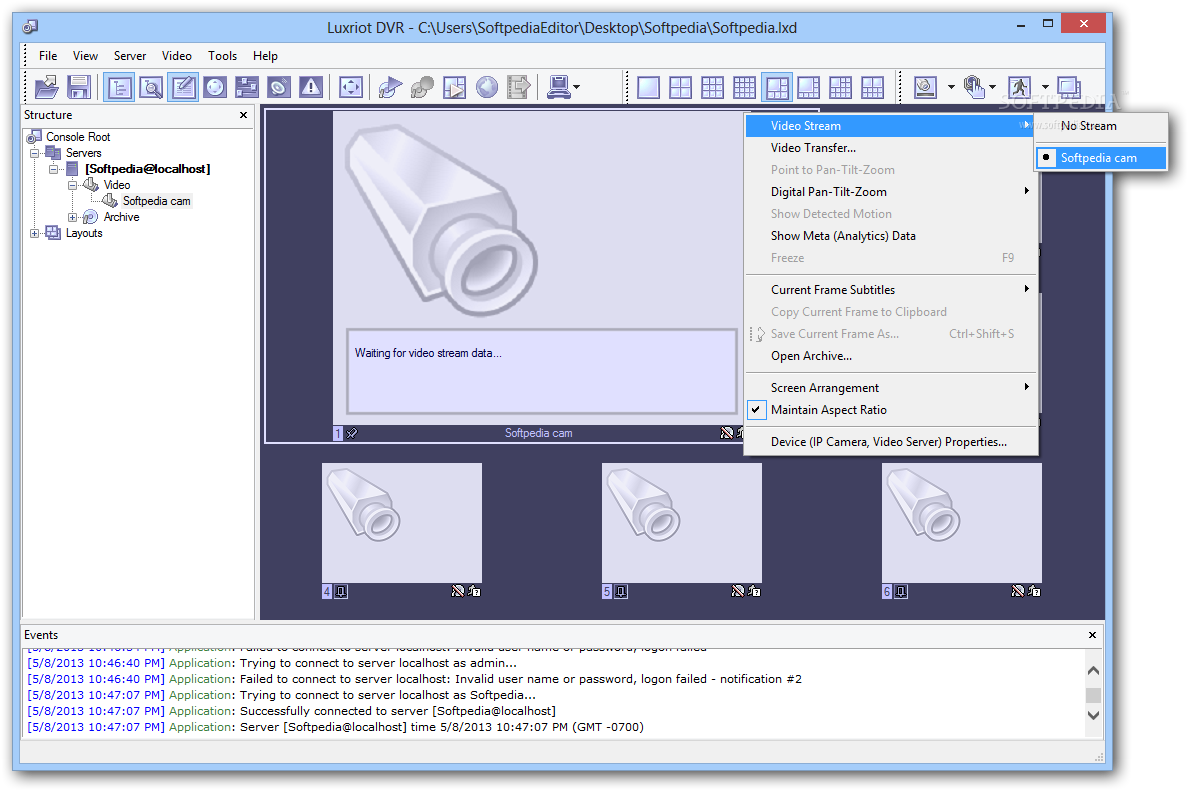Open the dropdown arrow beside laptop icon
Screen dimensions: 1189x791
point(577,87)
